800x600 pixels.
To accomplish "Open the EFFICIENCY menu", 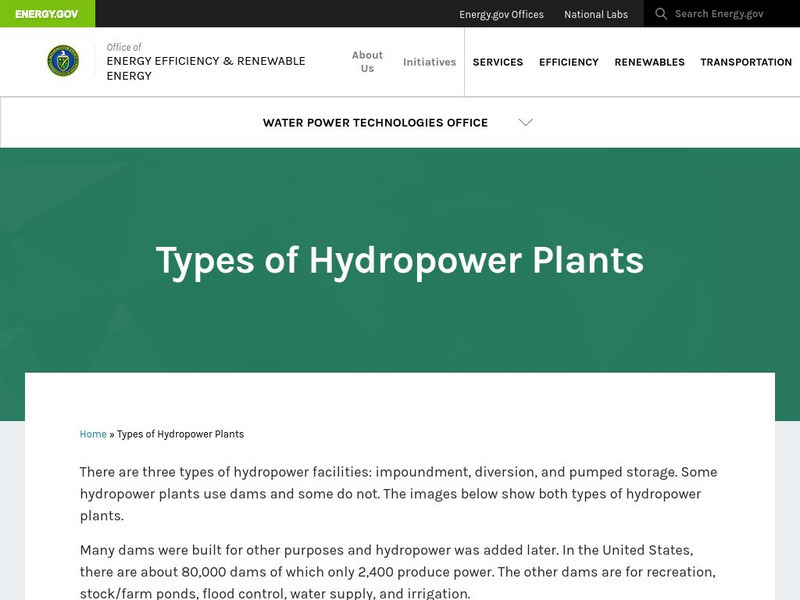I will (x=568, y=62).
